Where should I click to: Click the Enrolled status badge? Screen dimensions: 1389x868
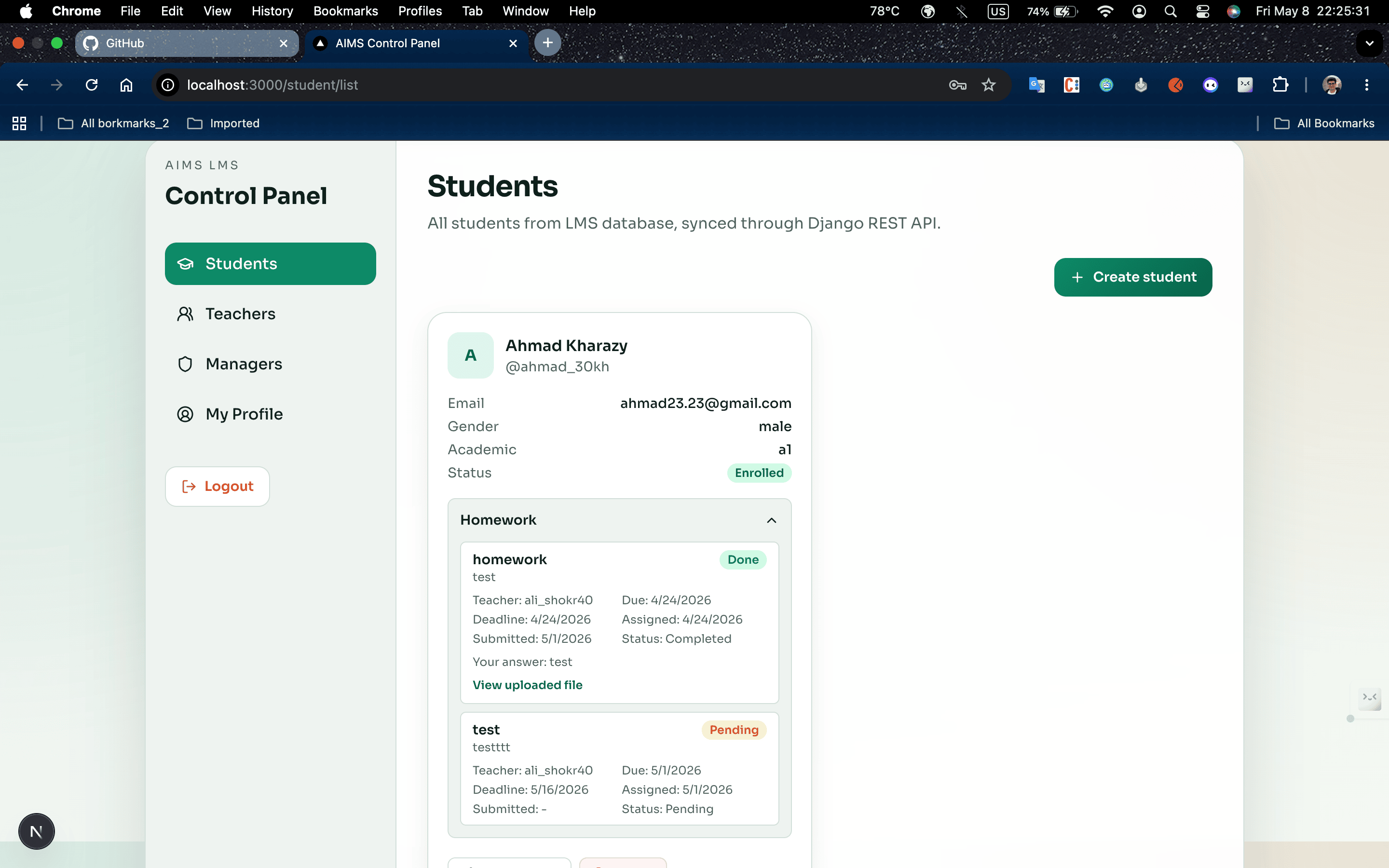(759, 473)
